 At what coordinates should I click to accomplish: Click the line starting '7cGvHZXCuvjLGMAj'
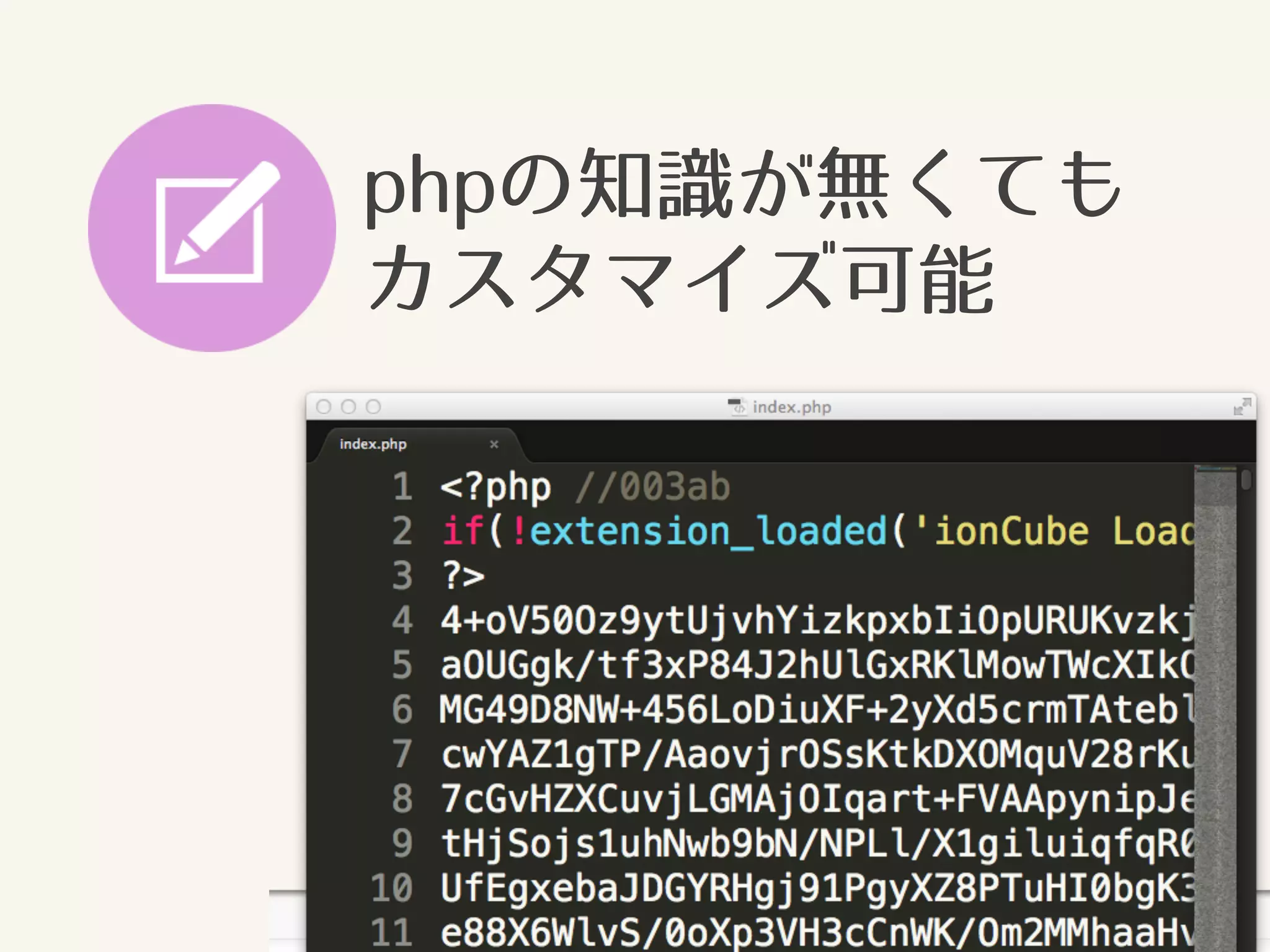[x=817, y=800]
